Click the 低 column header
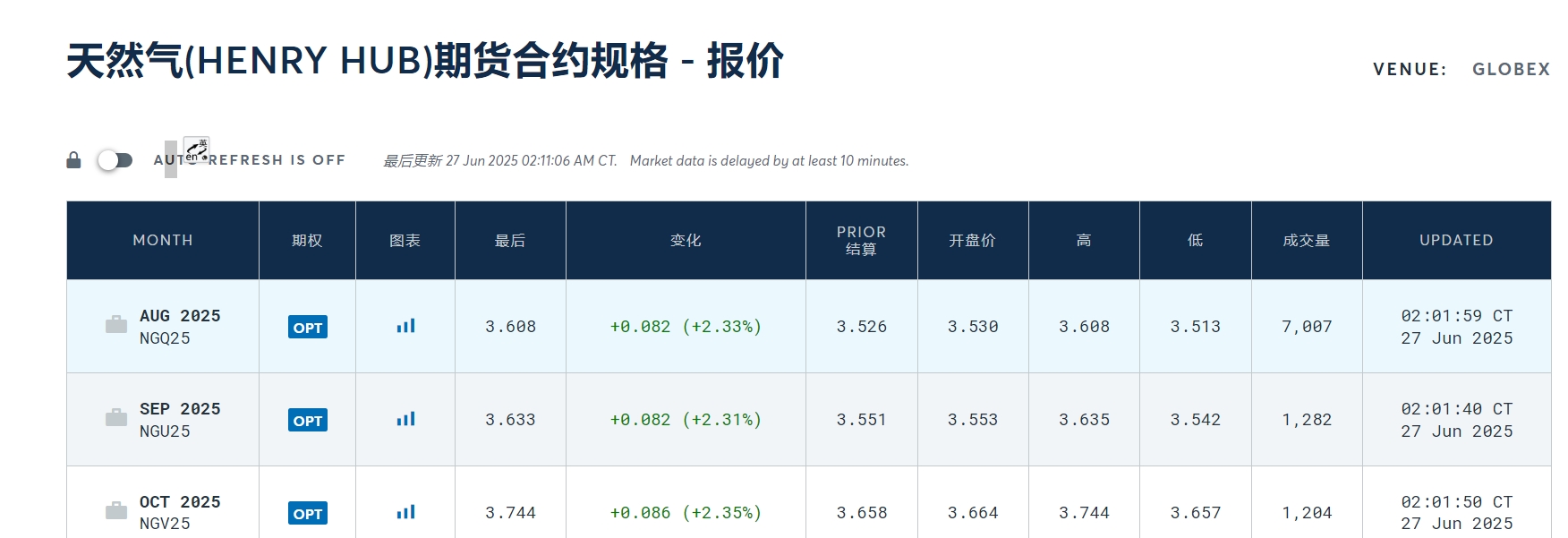The height and width of the screenshot is (538, 1568). [1195, 240]
